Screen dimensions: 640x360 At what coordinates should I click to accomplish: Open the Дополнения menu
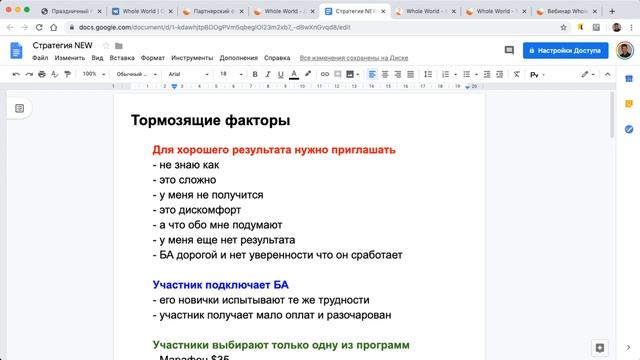(x=238, y=58)
